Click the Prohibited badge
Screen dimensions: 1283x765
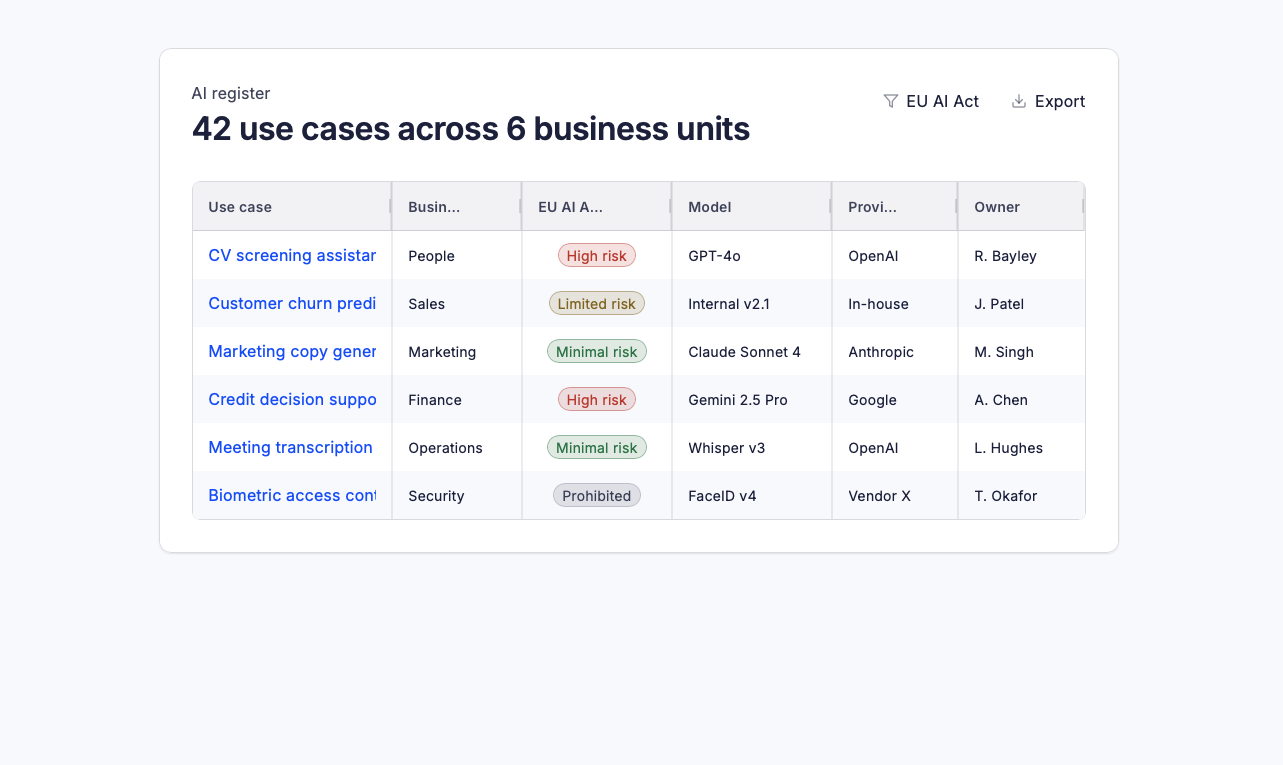click(x=597, y=496)
